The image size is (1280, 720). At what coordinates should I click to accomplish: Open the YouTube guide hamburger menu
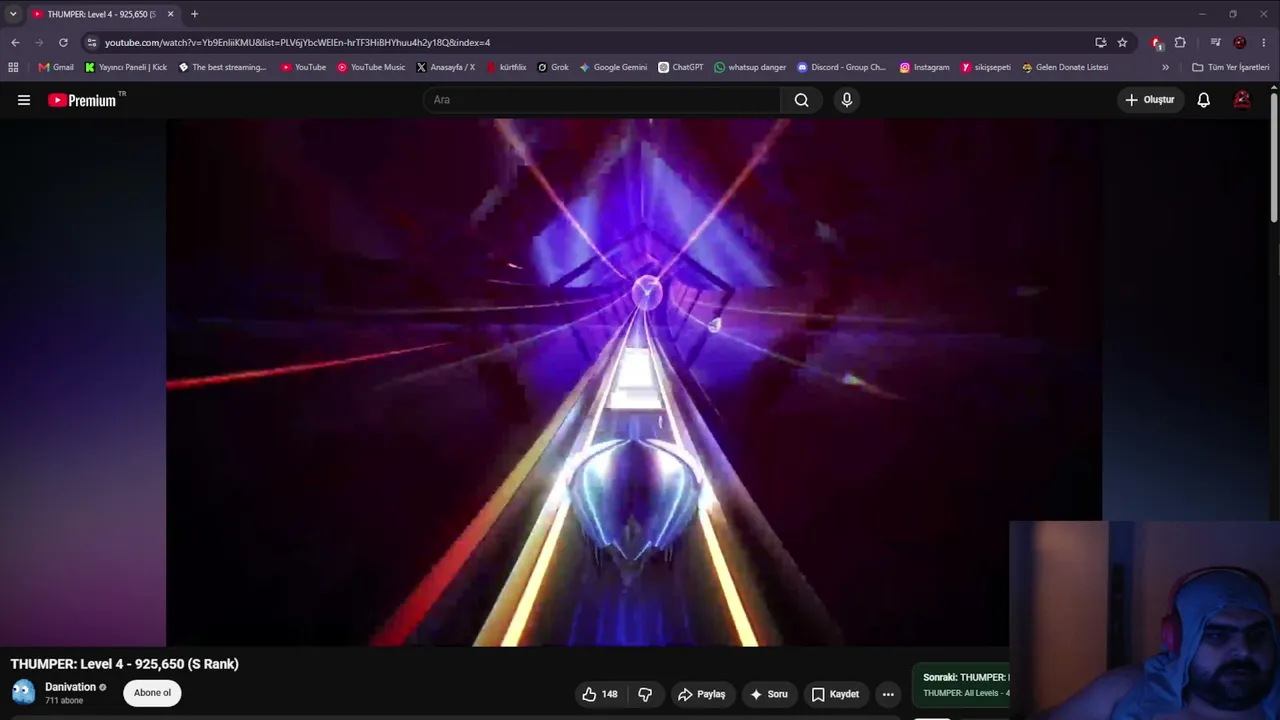[x=24, y=100]
